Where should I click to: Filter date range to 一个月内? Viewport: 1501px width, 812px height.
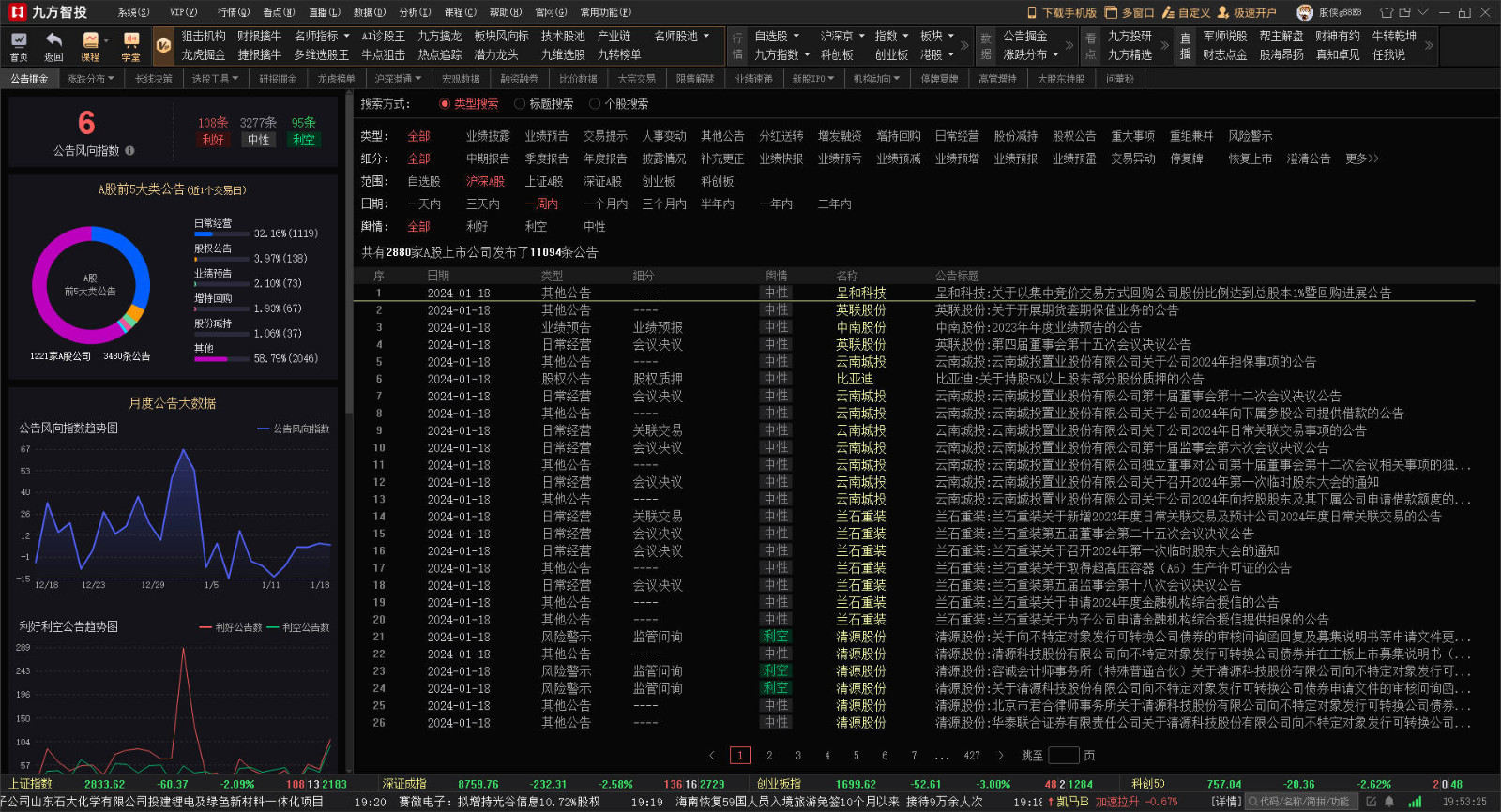point(605,203)
